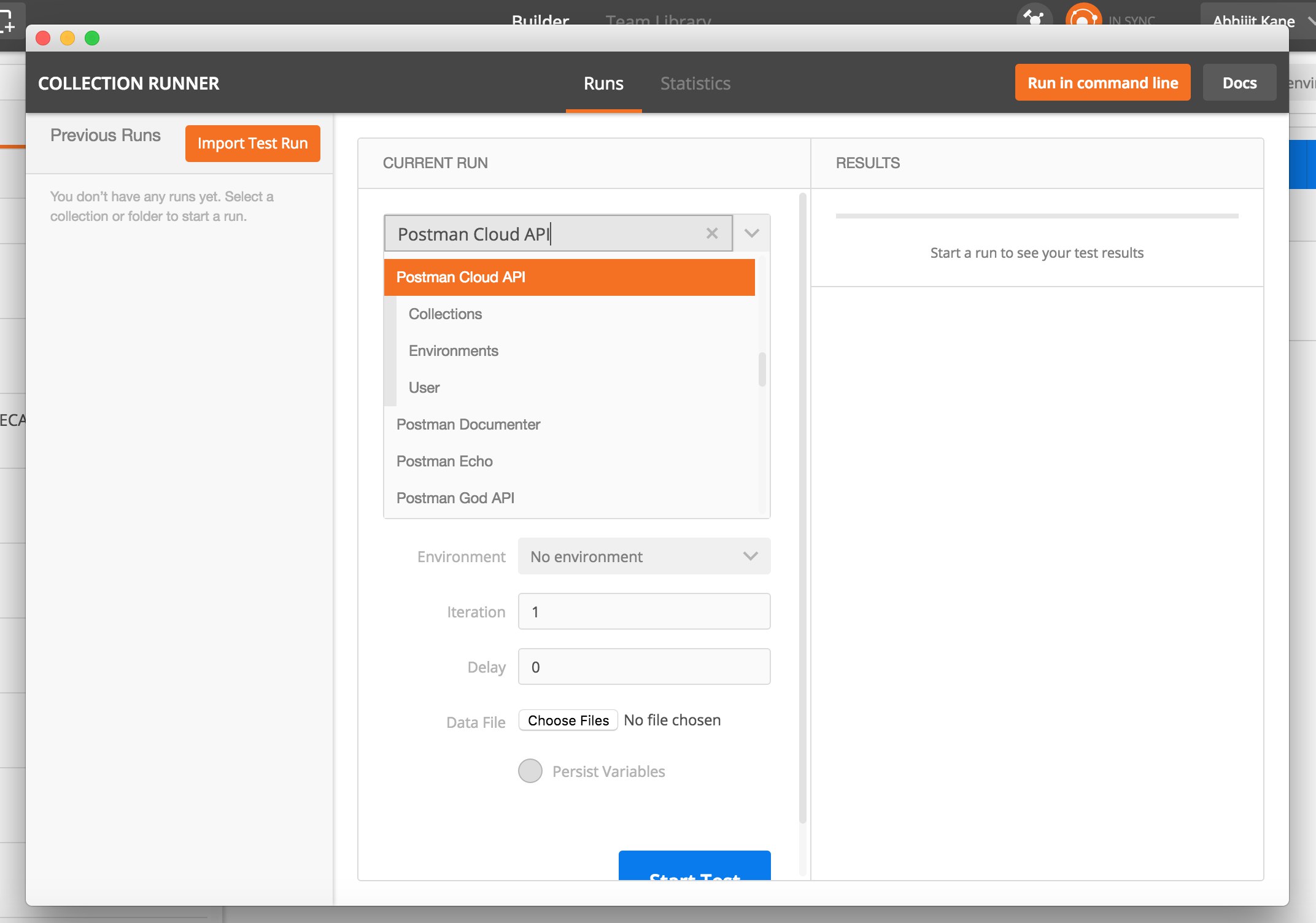The width and height of the screenshot is (1316, 923).
Task: Switch to the Statistics tab
Action: tap(695, 83)
